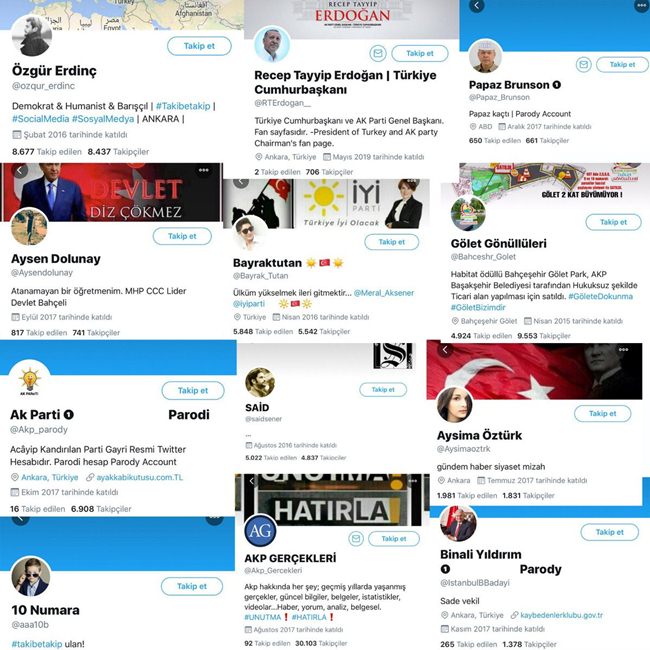View AKP GERÇEKLERİ profile picture
Viewport: 650px width, 650px height.
click(x=260, y=531)
